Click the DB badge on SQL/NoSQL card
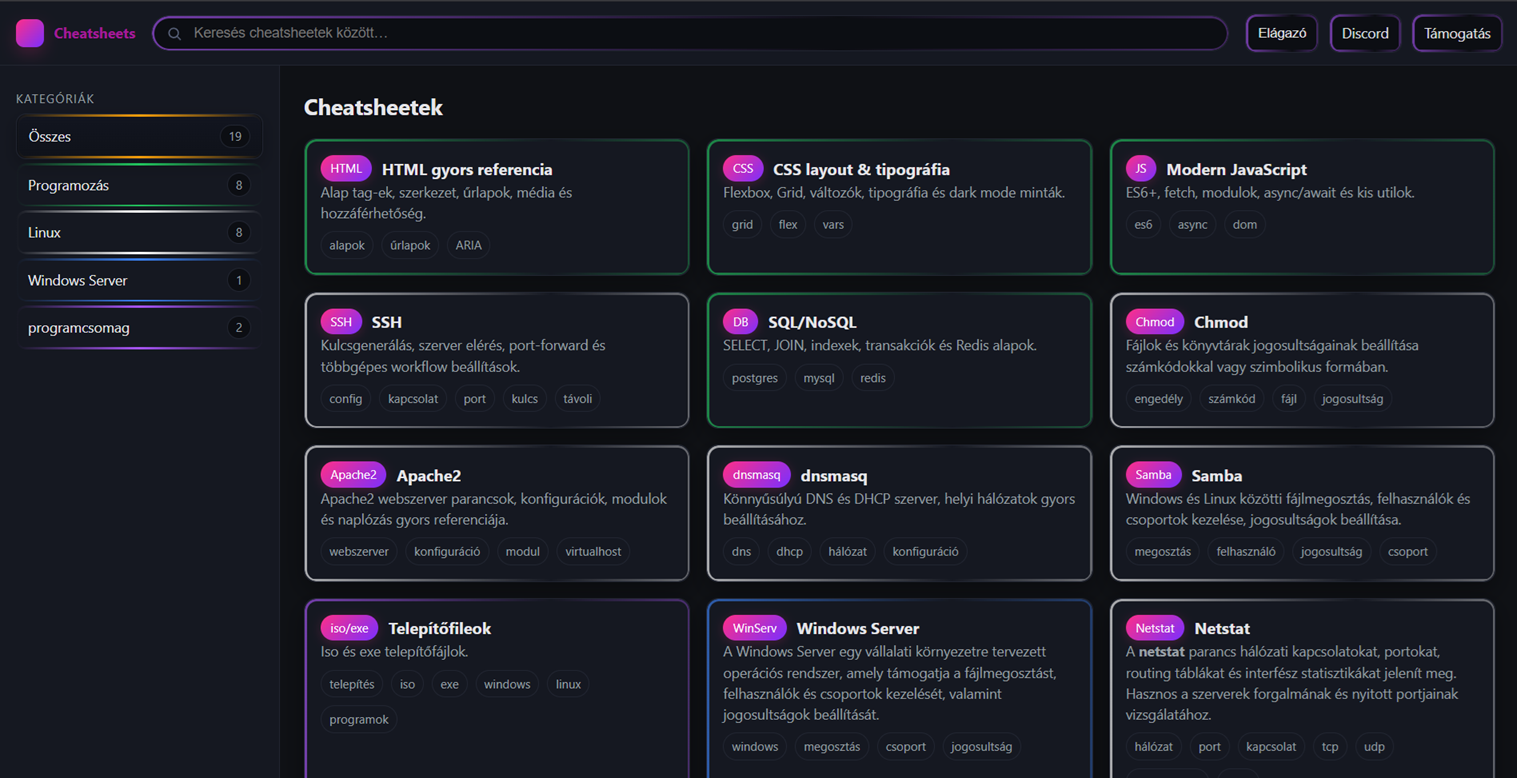Screen dimensions: 1517x778 coord(740,322)
